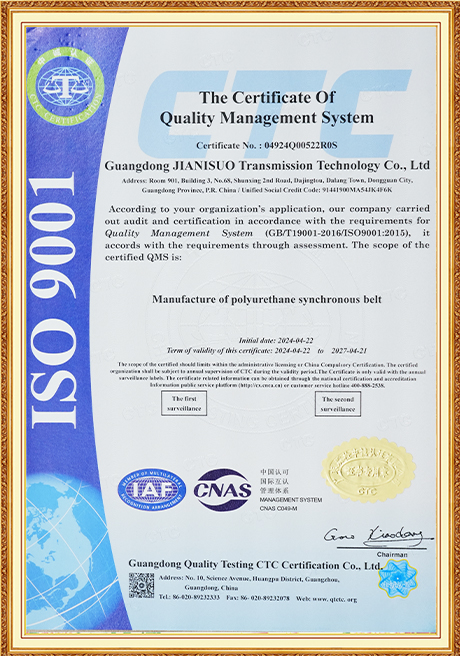Click 'Manufacture of polyurethane synchronous belt'
The image size is (460, 656).
(267, 300)
